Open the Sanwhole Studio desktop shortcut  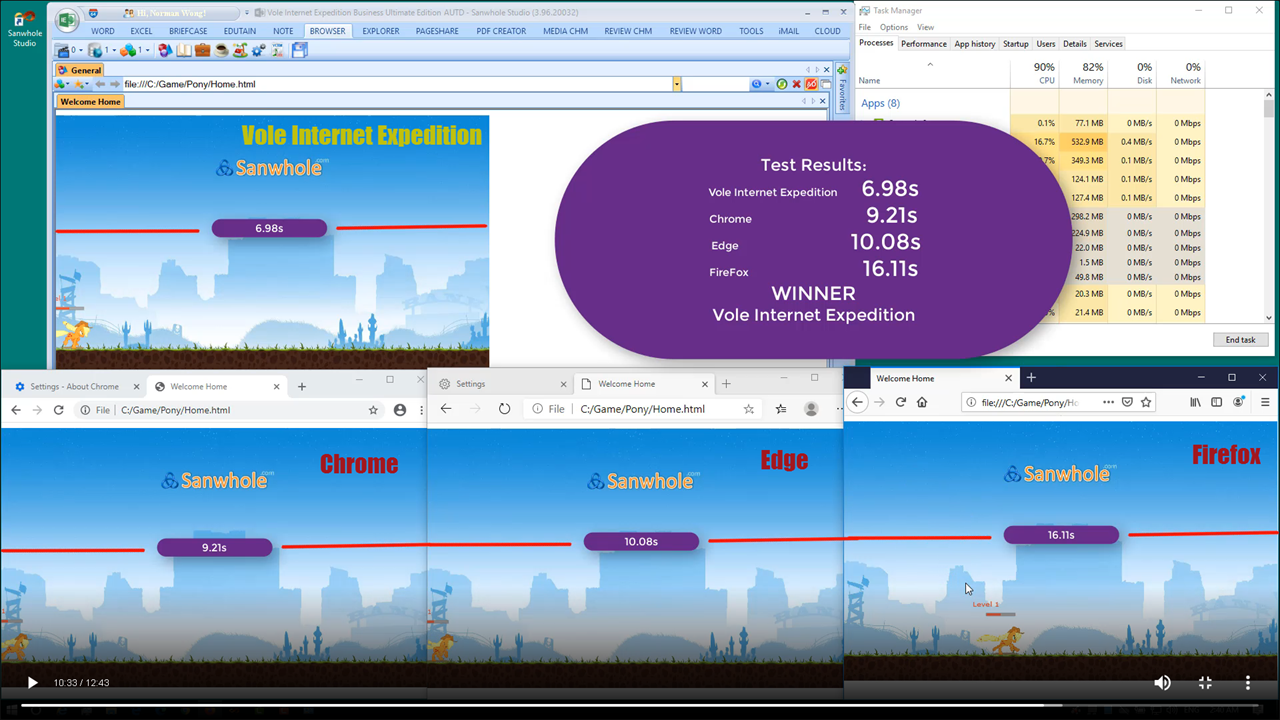24,28
